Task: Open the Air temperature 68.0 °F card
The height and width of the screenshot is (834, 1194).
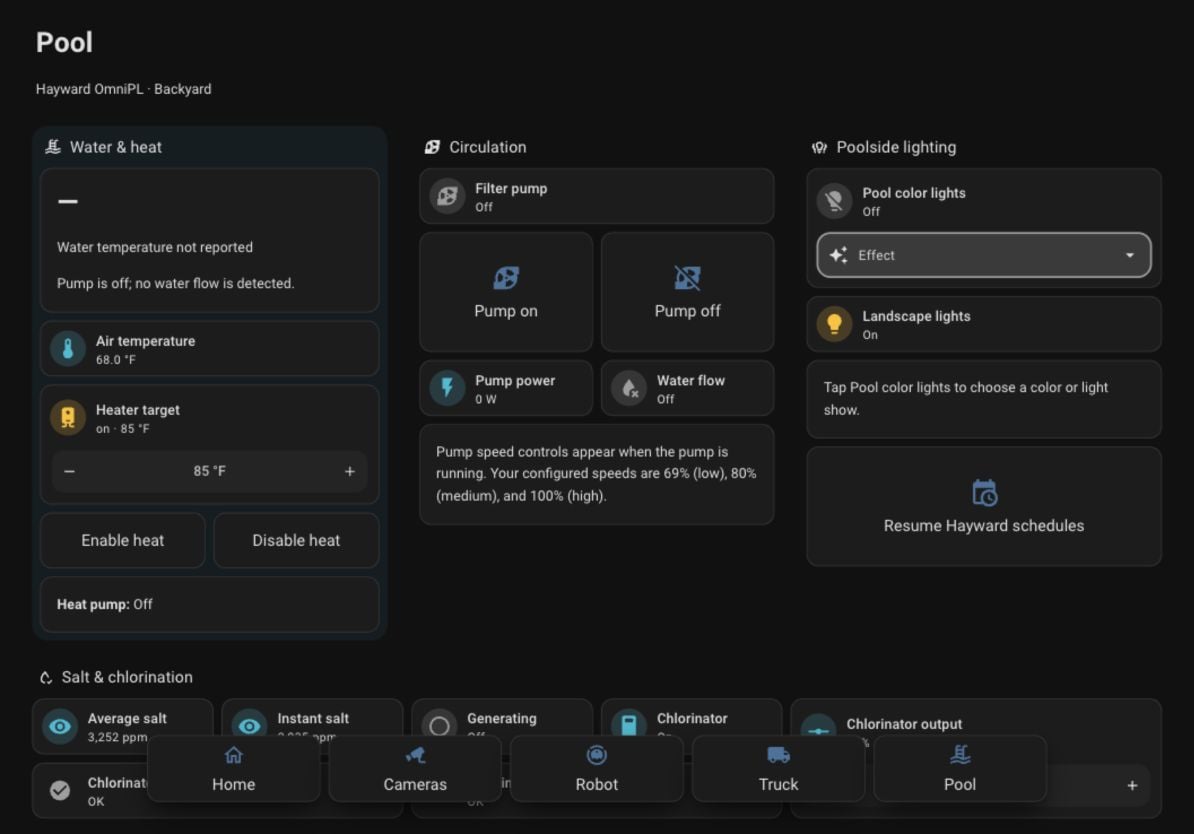Action: click(209, 349)
